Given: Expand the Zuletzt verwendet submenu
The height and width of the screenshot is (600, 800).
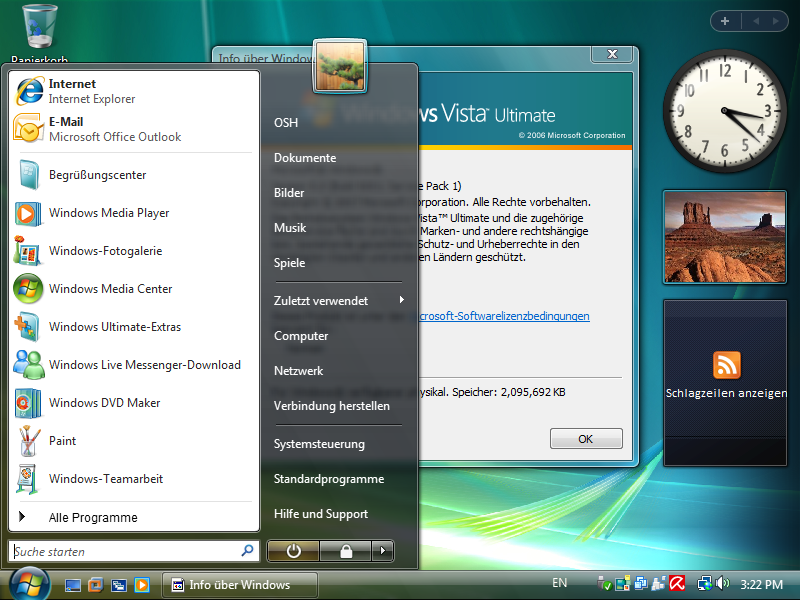Looking at the screenshot, I should coord(338,301).
